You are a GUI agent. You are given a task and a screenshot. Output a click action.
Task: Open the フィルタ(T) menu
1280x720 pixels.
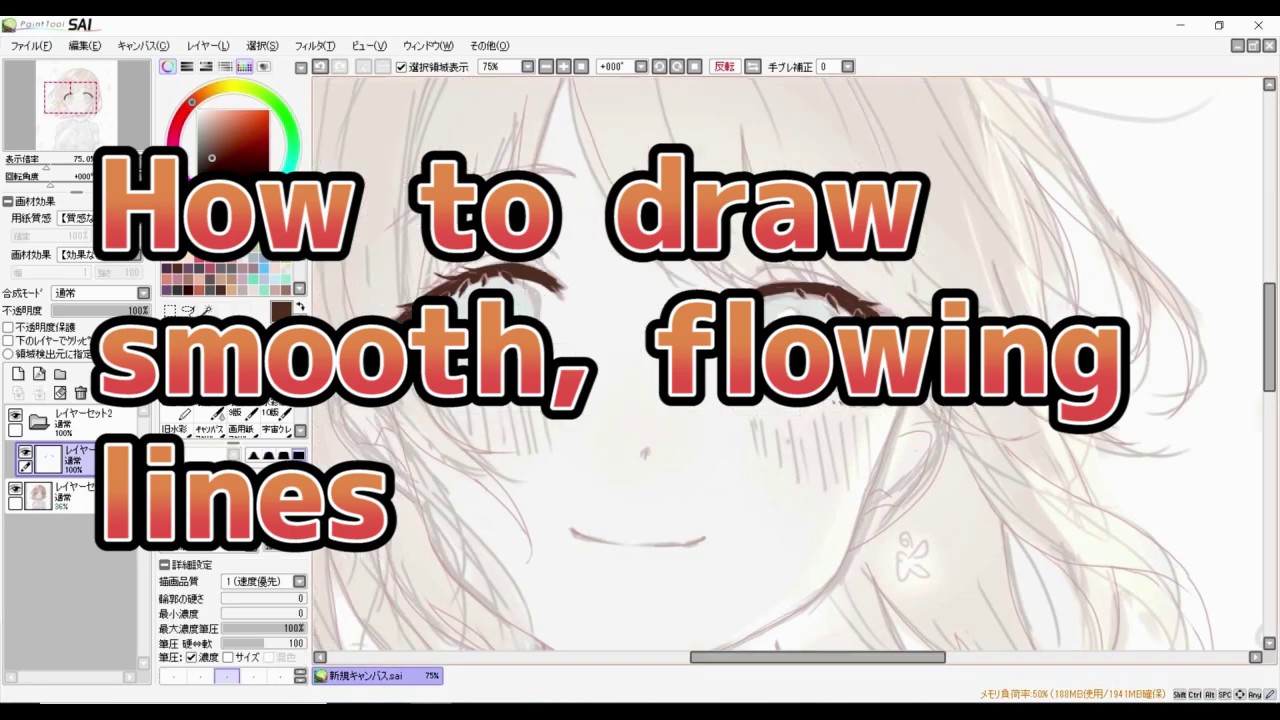pyautogui.click(x=315, y=46)
